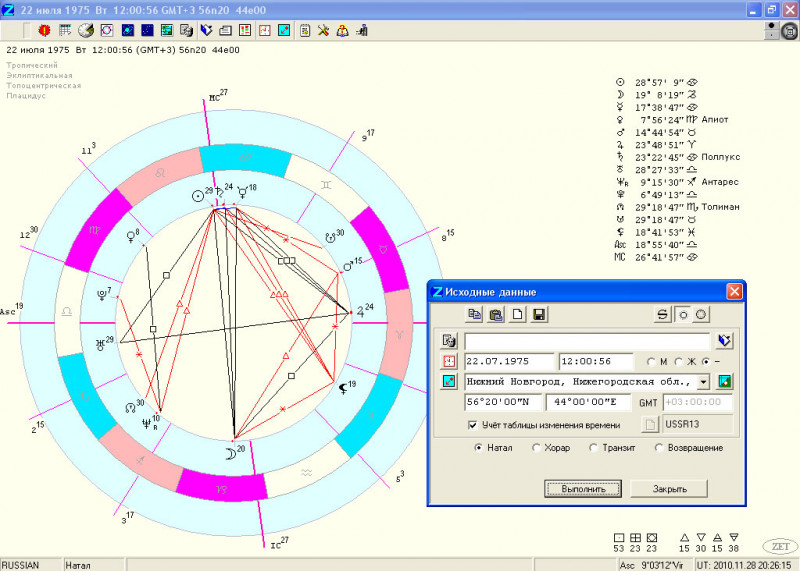Click the time field 12:00:56
The height and width of the screenshot is (571, 800).
(x=596, y=361)
